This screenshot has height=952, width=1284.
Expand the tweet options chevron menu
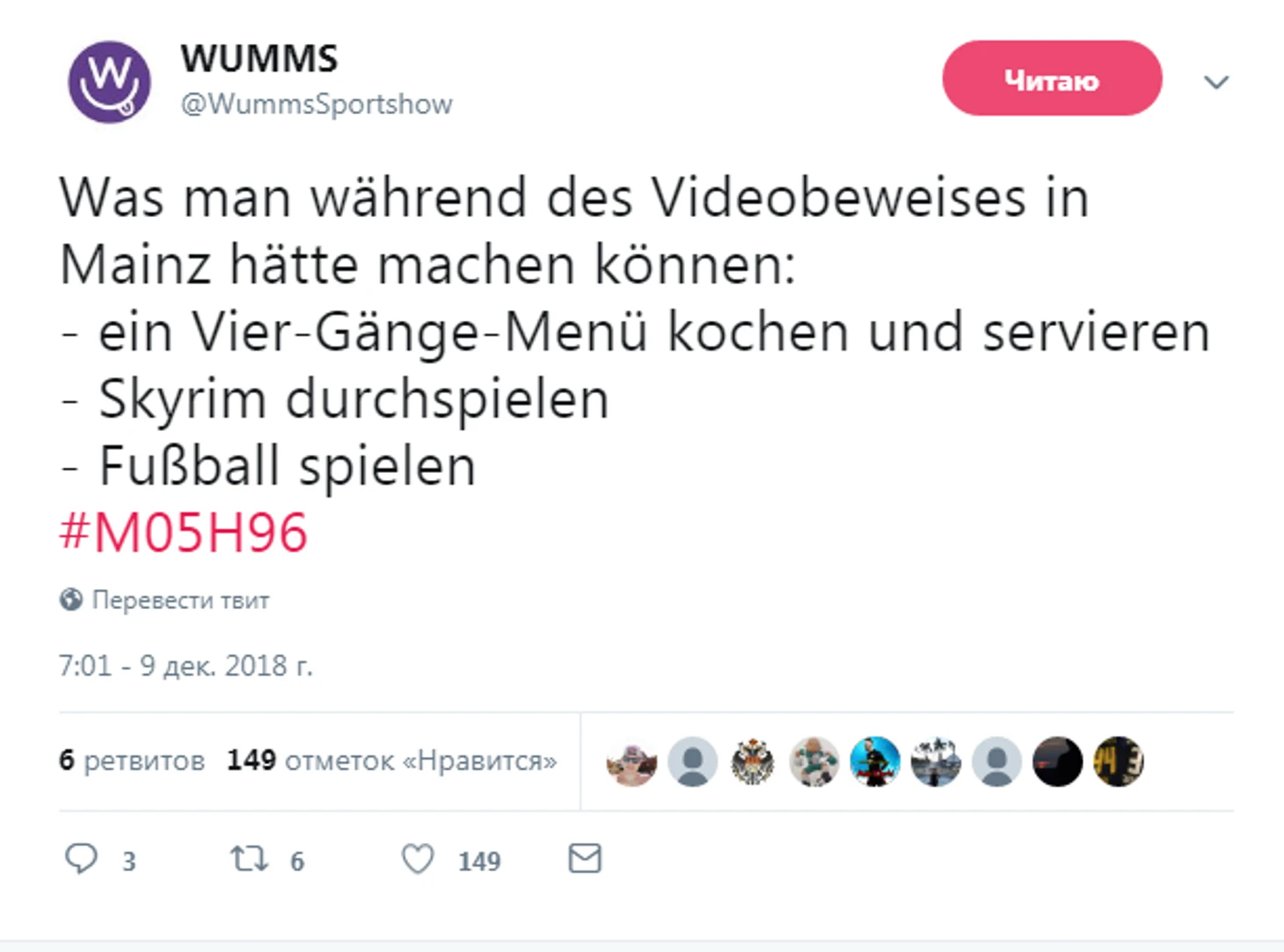(x=1216, y=82)
